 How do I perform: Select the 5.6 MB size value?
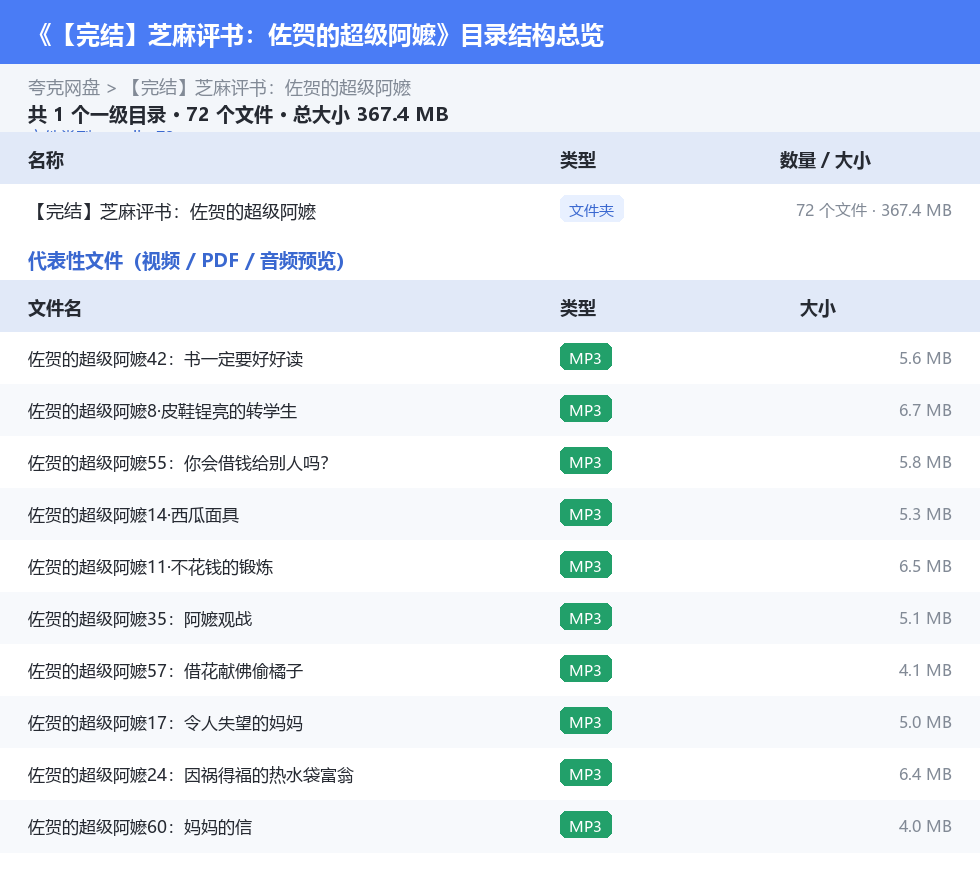coord(925,358)
